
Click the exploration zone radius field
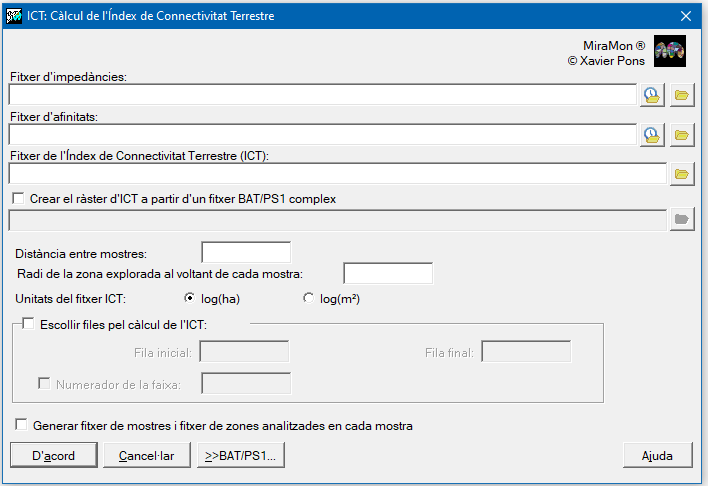[x=388, y=274]
